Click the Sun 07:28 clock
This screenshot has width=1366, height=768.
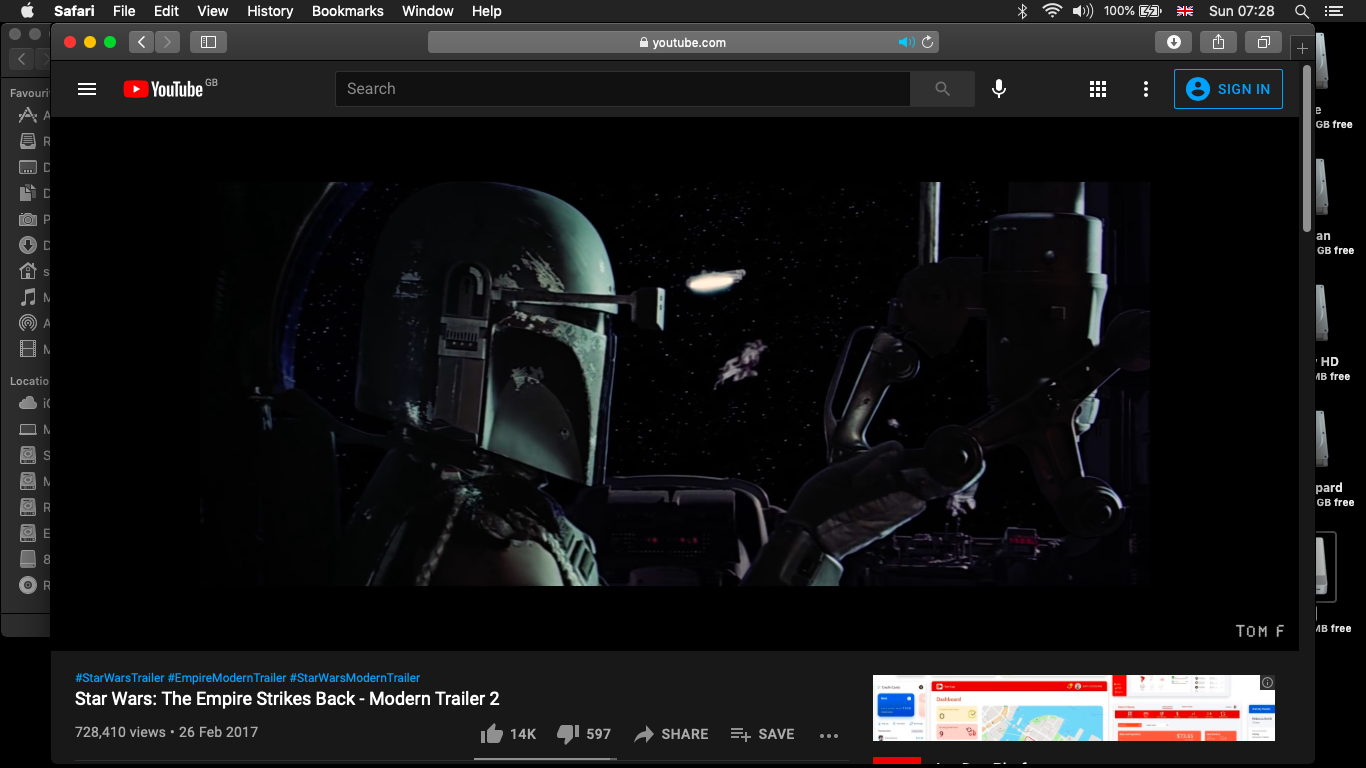(x=1242, y=11)
